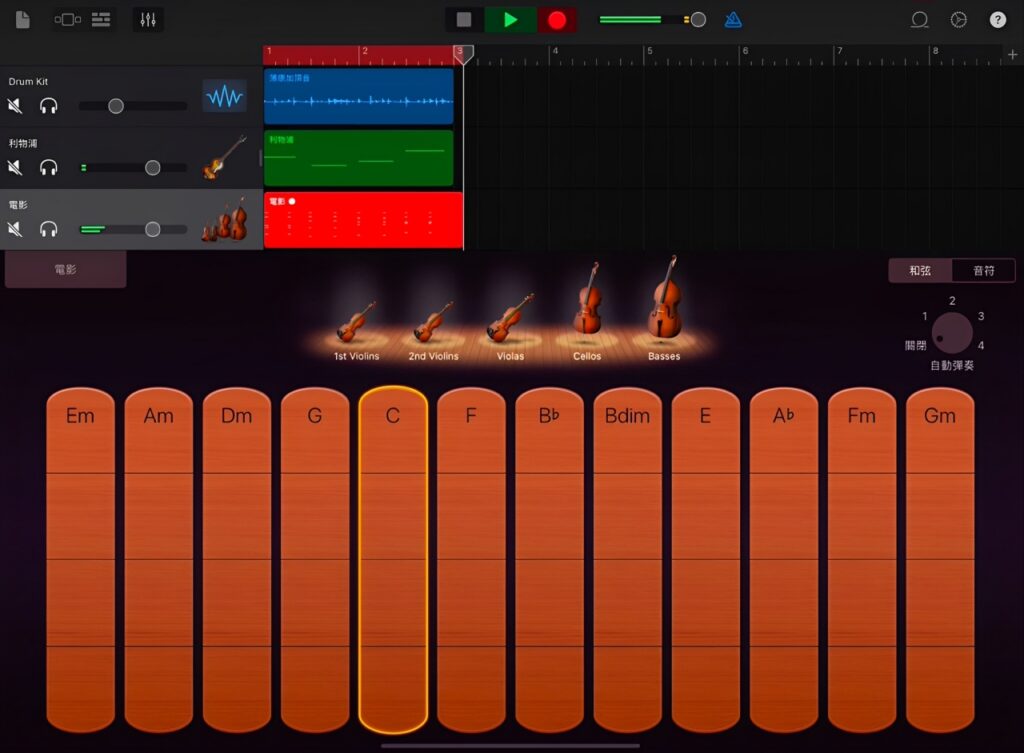1024x753 pixels.
Task: Solo the 電影 strings track with headphones
Action: 48,229
